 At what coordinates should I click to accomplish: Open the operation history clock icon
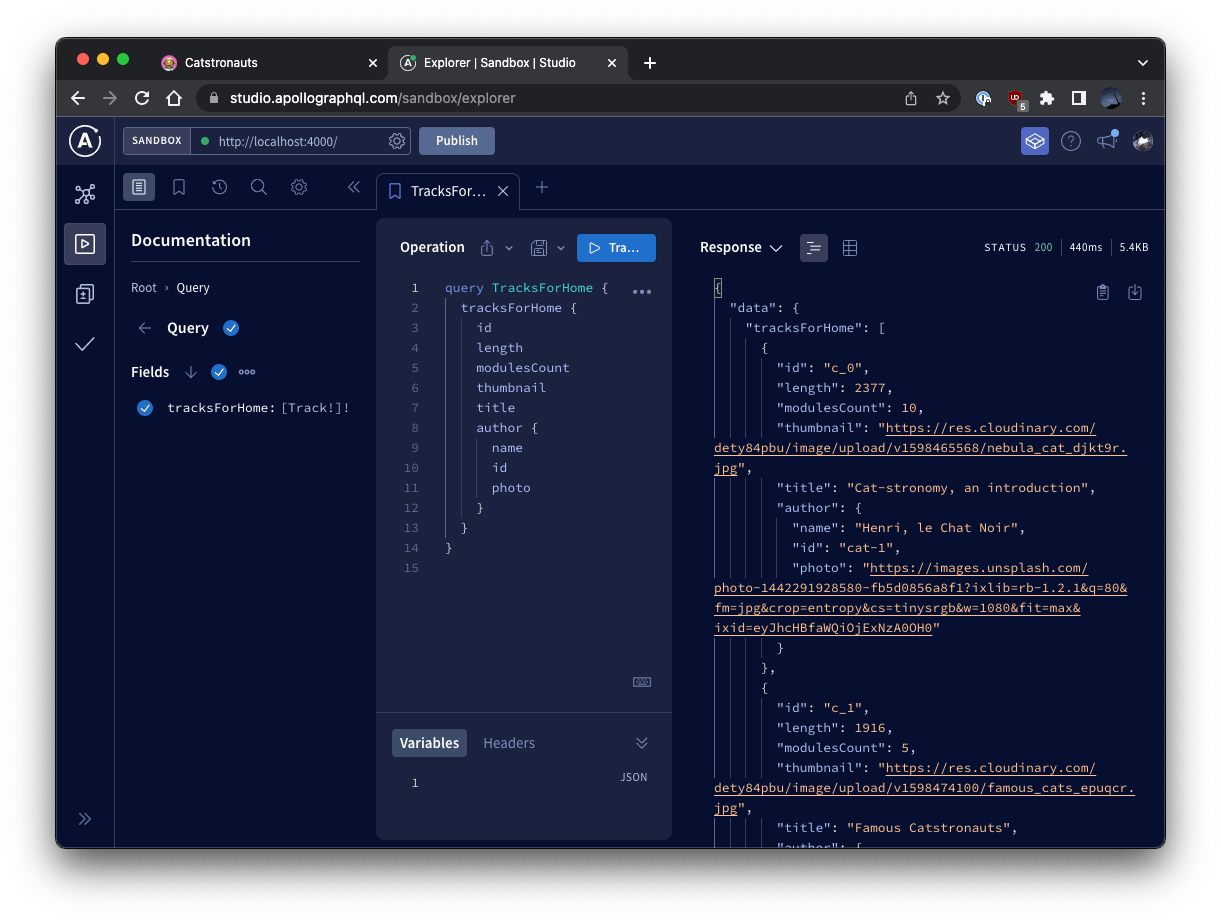pyautogui.click(x=219, y=187)
